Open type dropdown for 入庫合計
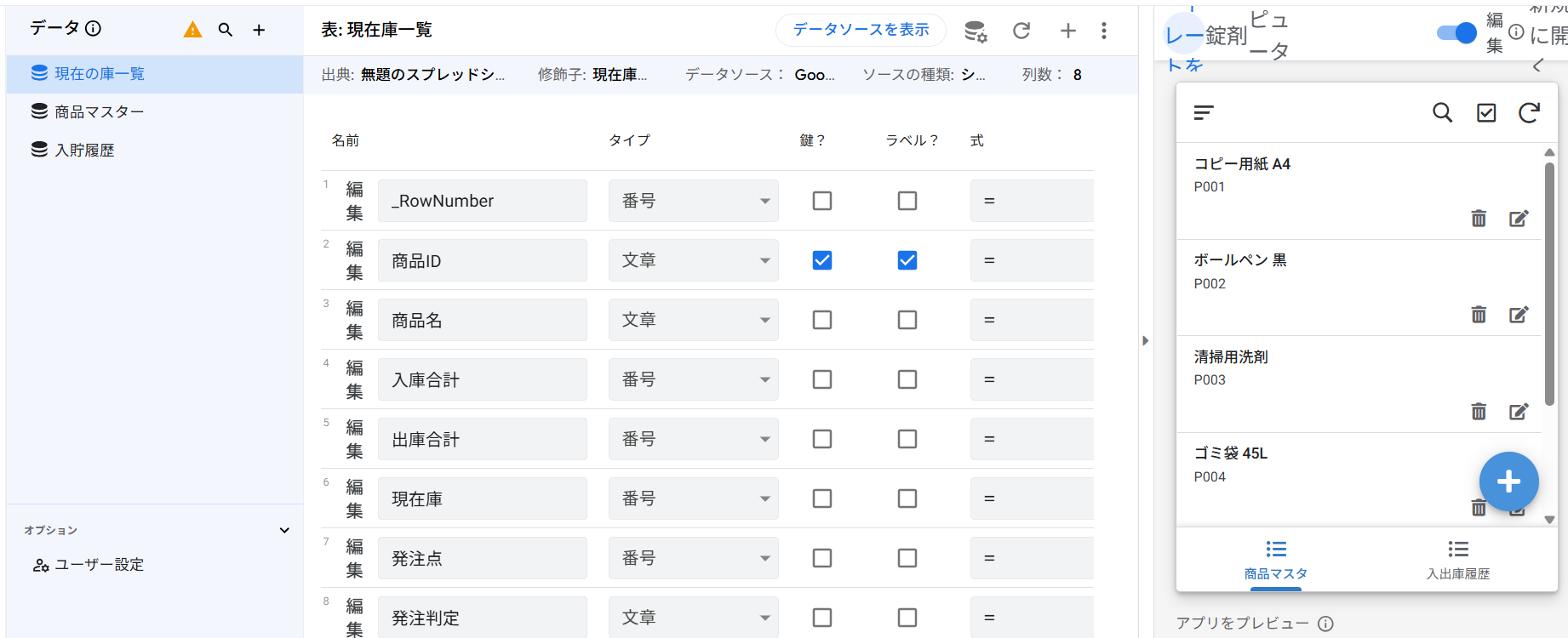This screenshot has height=638, width=1568. (693, 379)
